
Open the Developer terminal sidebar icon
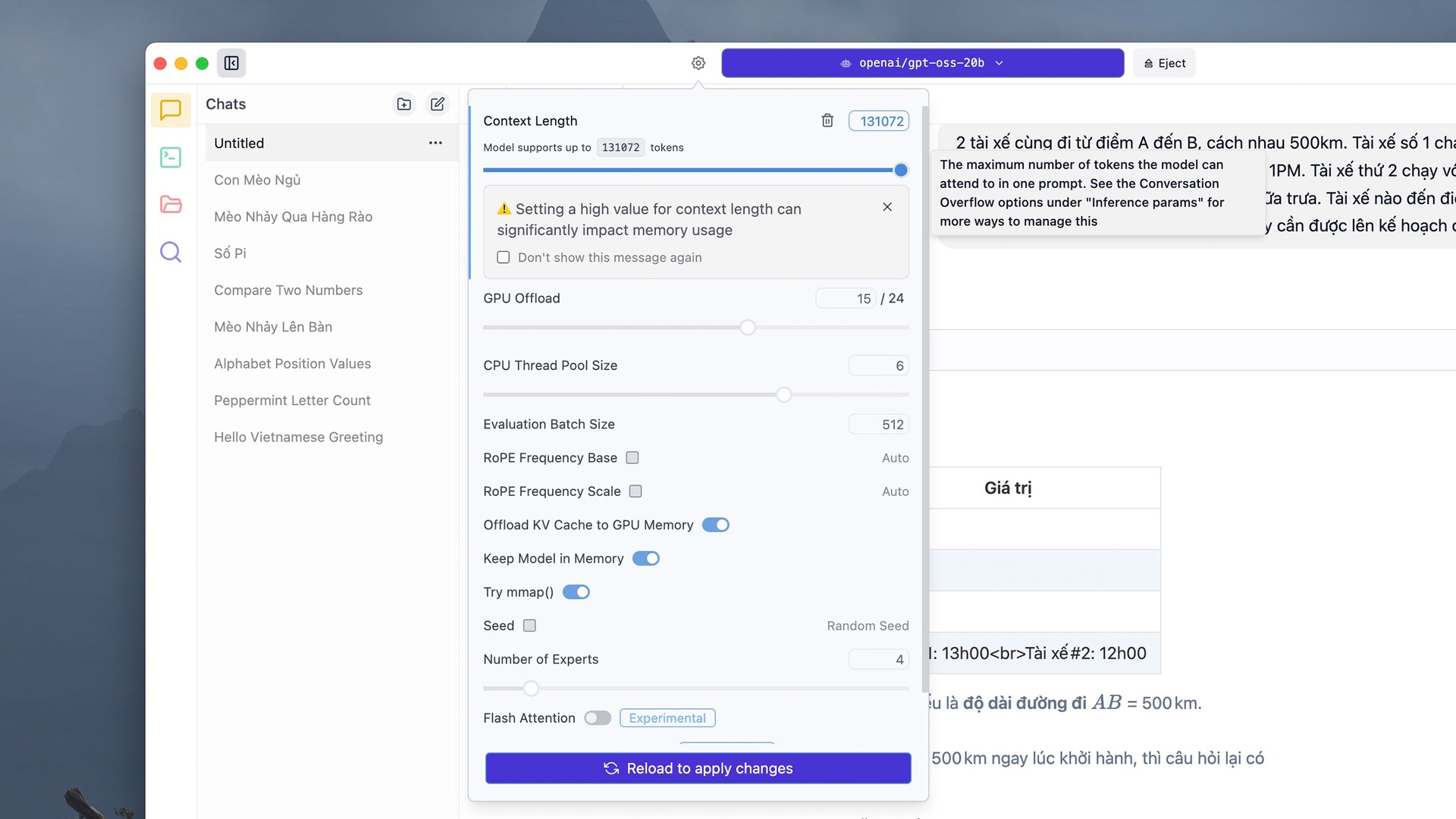[171, 157]
